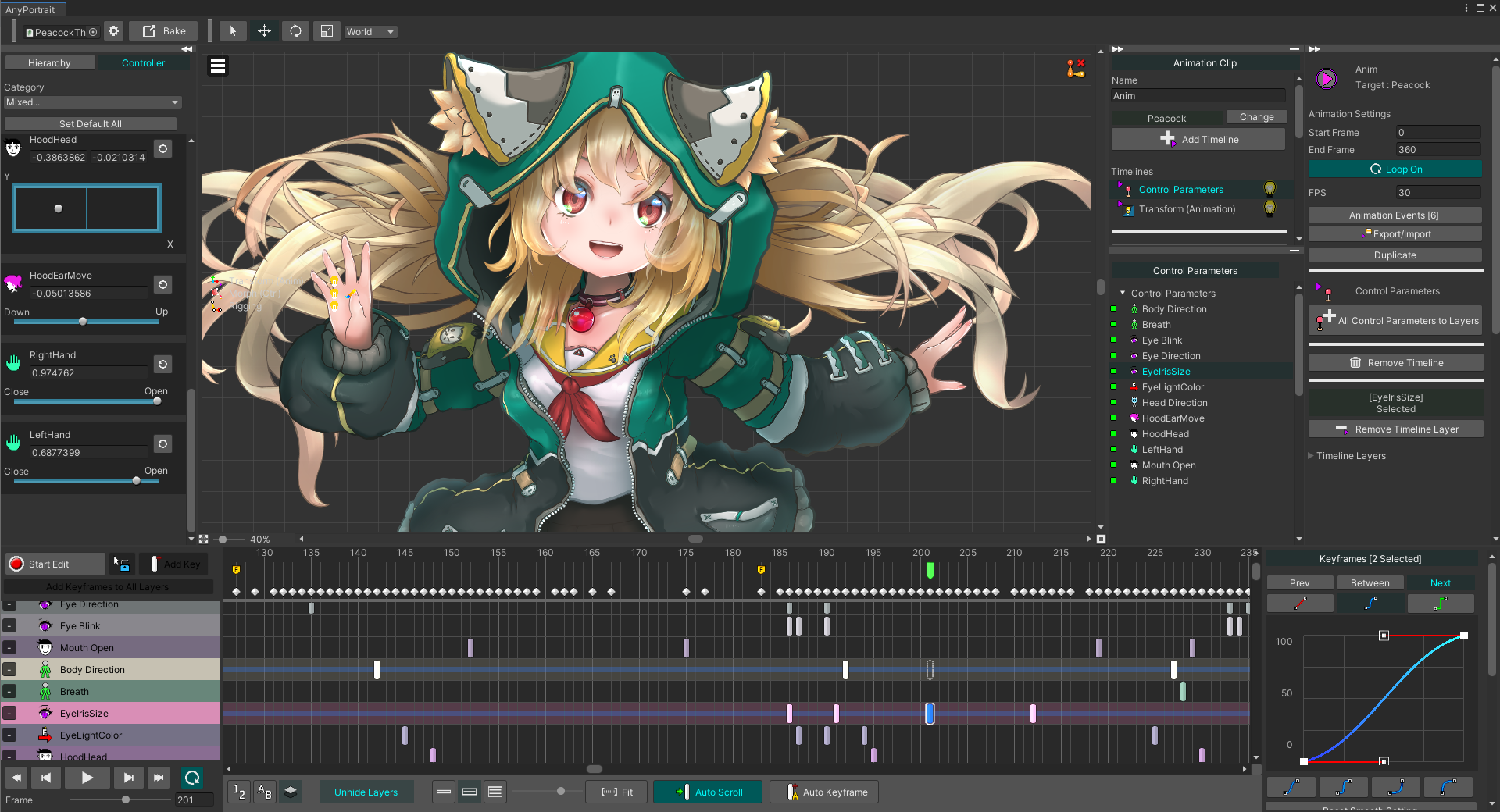
Task: Click the Unhide Layers button
Action: click(366, 792)
